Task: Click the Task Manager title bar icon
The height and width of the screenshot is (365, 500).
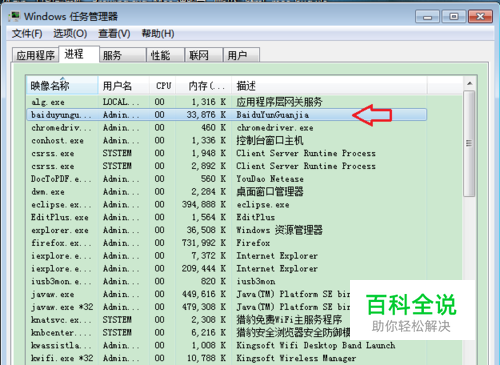Action: 14,16
